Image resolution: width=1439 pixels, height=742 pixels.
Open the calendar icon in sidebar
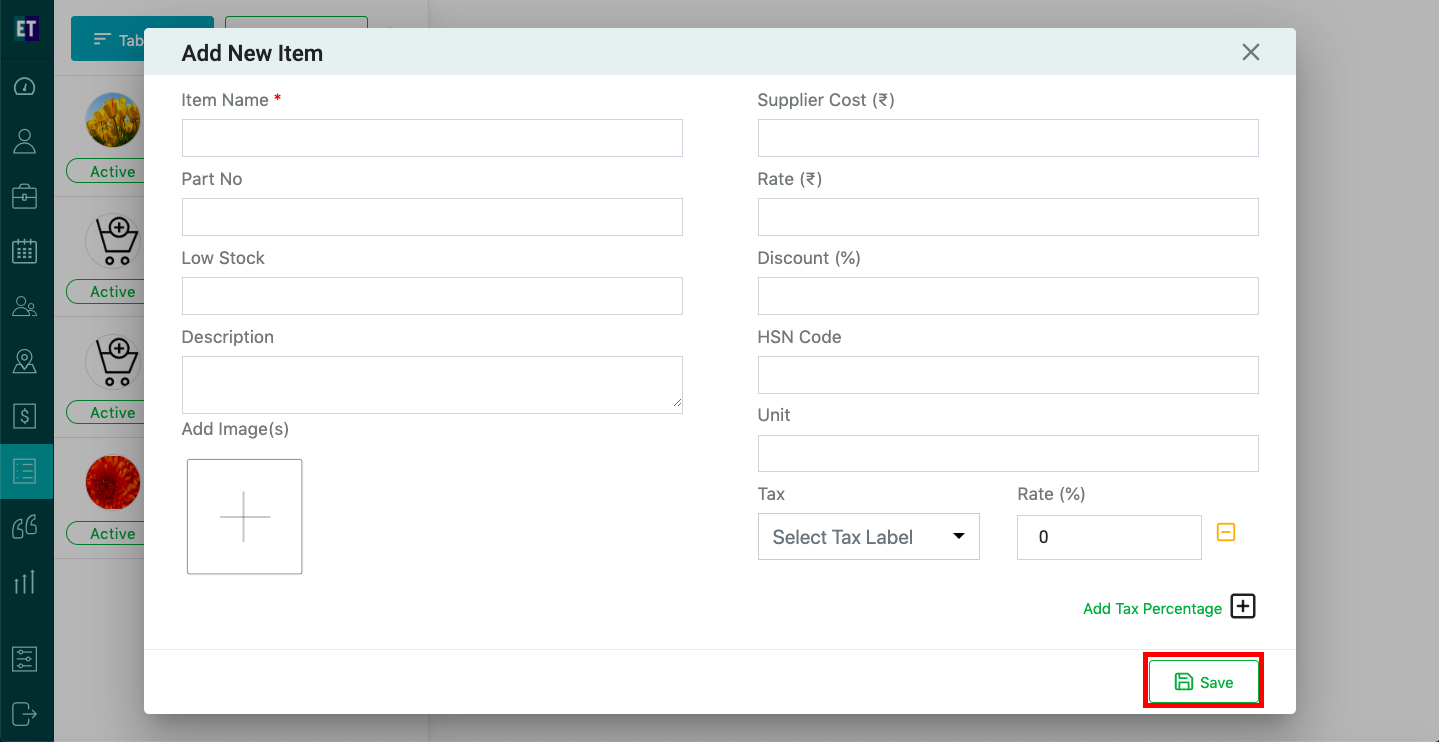coord(25,251)
